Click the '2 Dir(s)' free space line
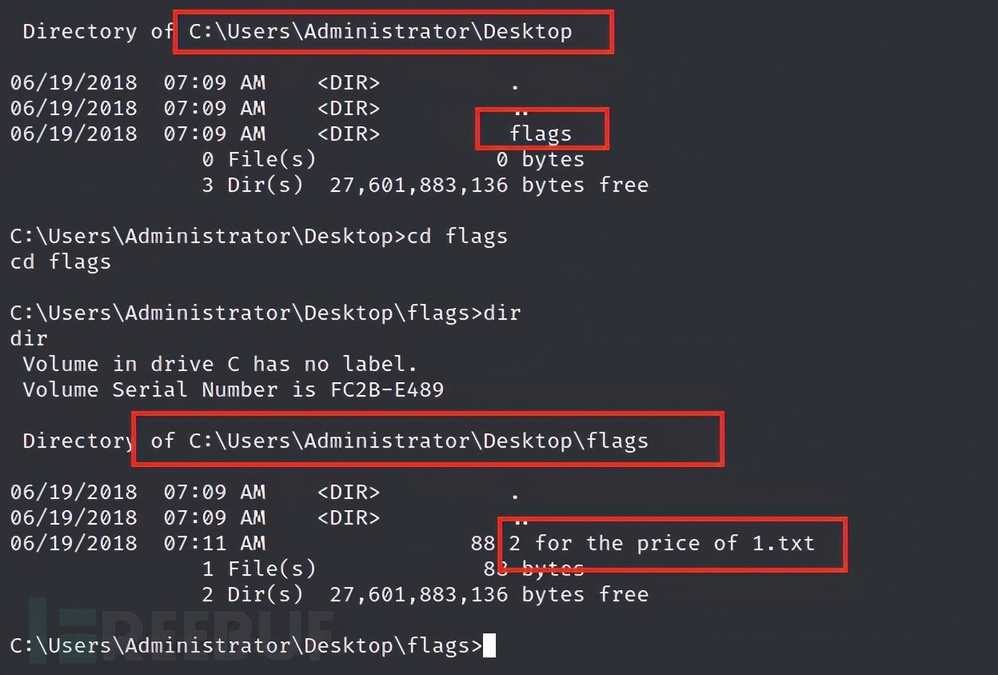 (x=425, y=595)
